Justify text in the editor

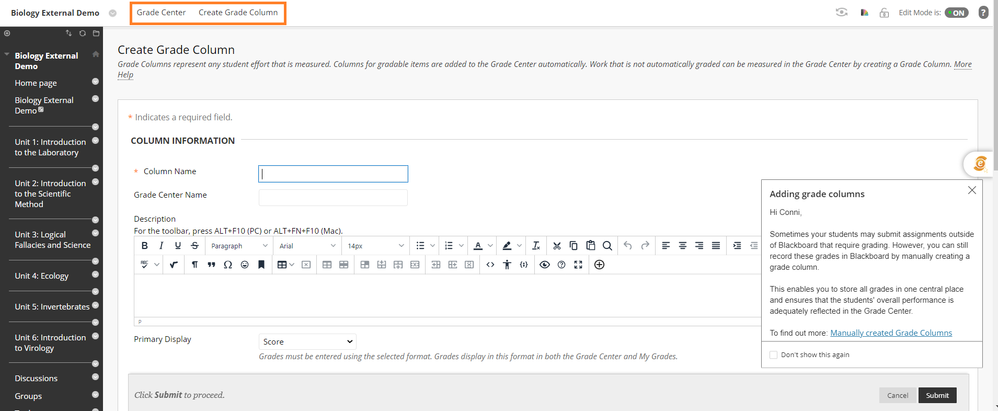pos(715,246)
